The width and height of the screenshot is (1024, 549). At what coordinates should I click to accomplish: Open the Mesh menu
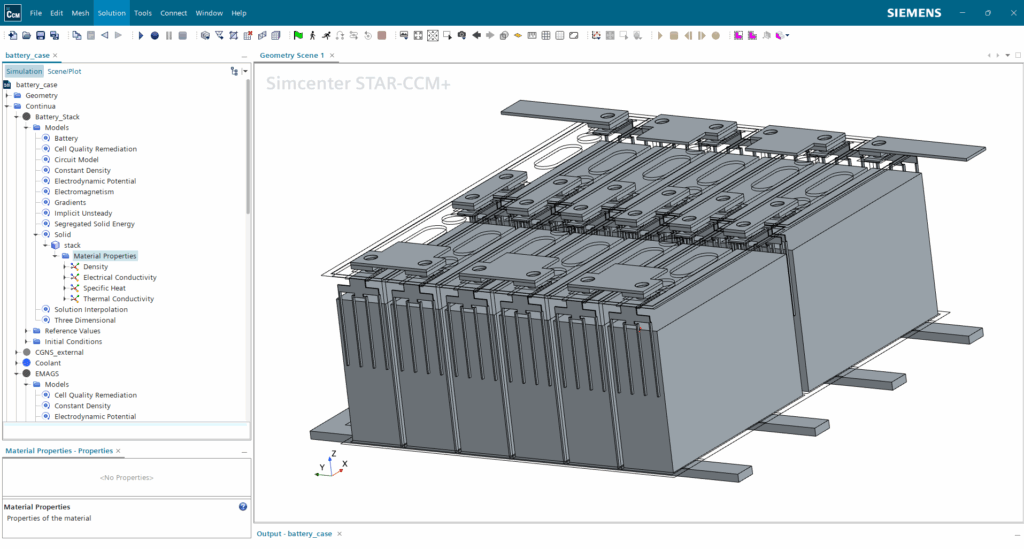pyautogui.click(x=80, y=13)
